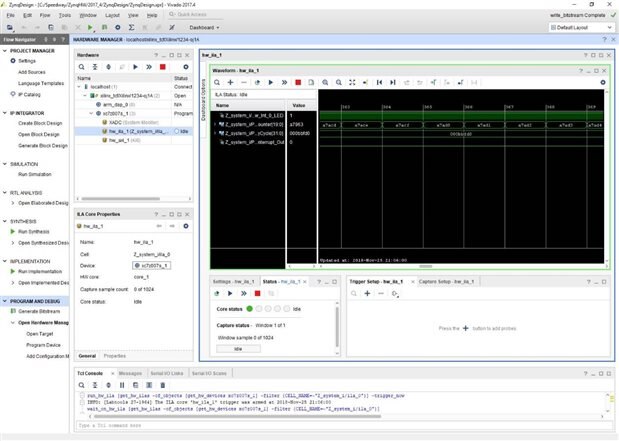Add probe with plus icon in Trigger Setup
This screenshot has height=441, width=619.
[367, 294]
